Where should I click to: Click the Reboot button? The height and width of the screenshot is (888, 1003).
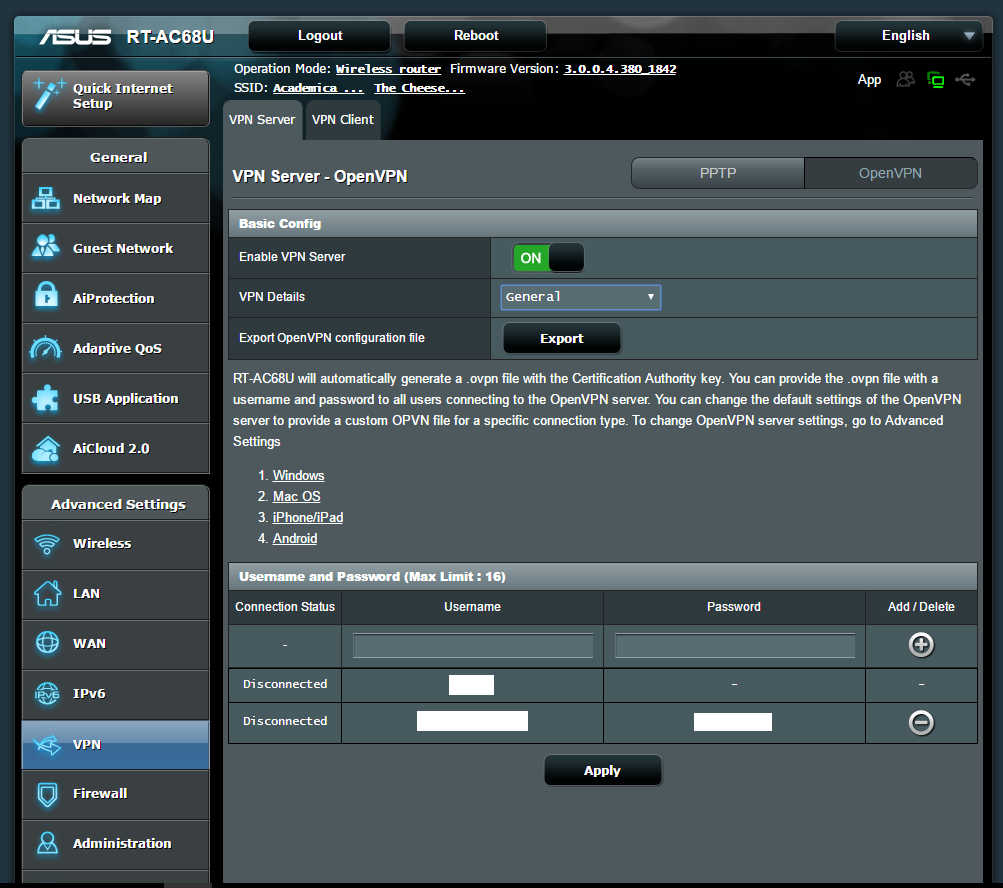pos(475,36)
